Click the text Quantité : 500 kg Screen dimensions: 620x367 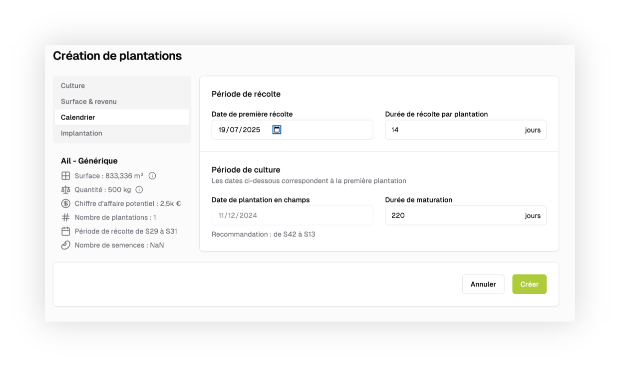tap(103, 190)
